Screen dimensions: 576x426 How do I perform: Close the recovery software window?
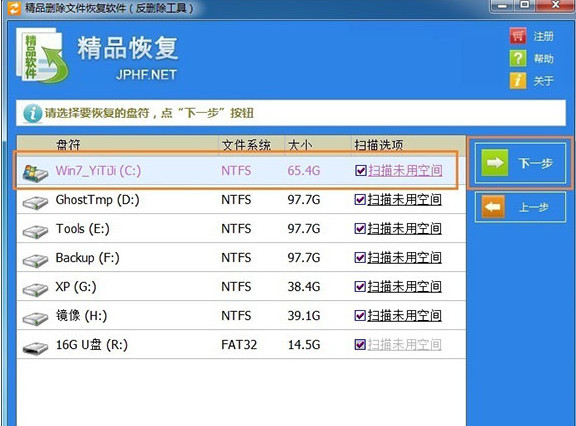(x=555, y=5)
